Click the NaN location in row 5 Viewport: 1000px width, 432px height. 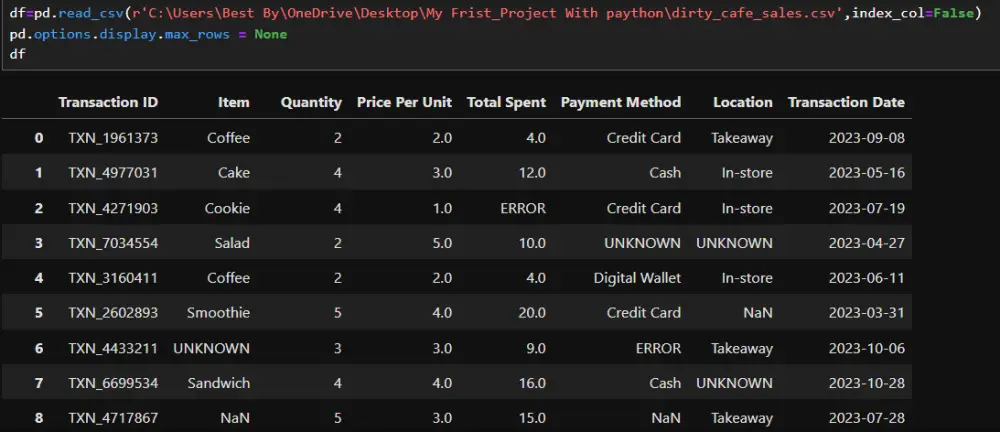pyautogui.click(x=758, y=313)
